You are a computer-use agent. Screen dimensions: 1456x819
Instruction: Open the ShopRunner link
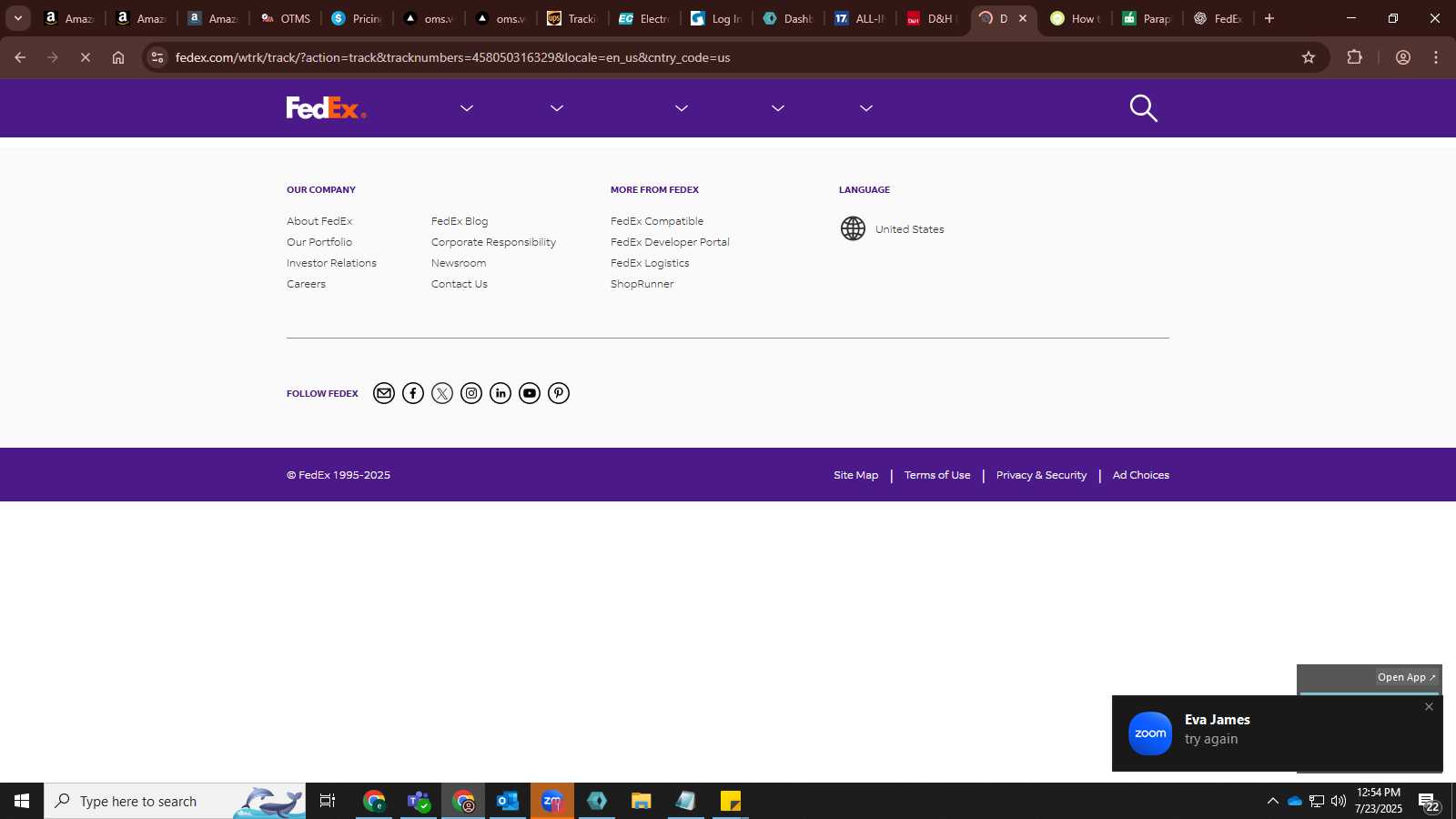coord(642,284)
